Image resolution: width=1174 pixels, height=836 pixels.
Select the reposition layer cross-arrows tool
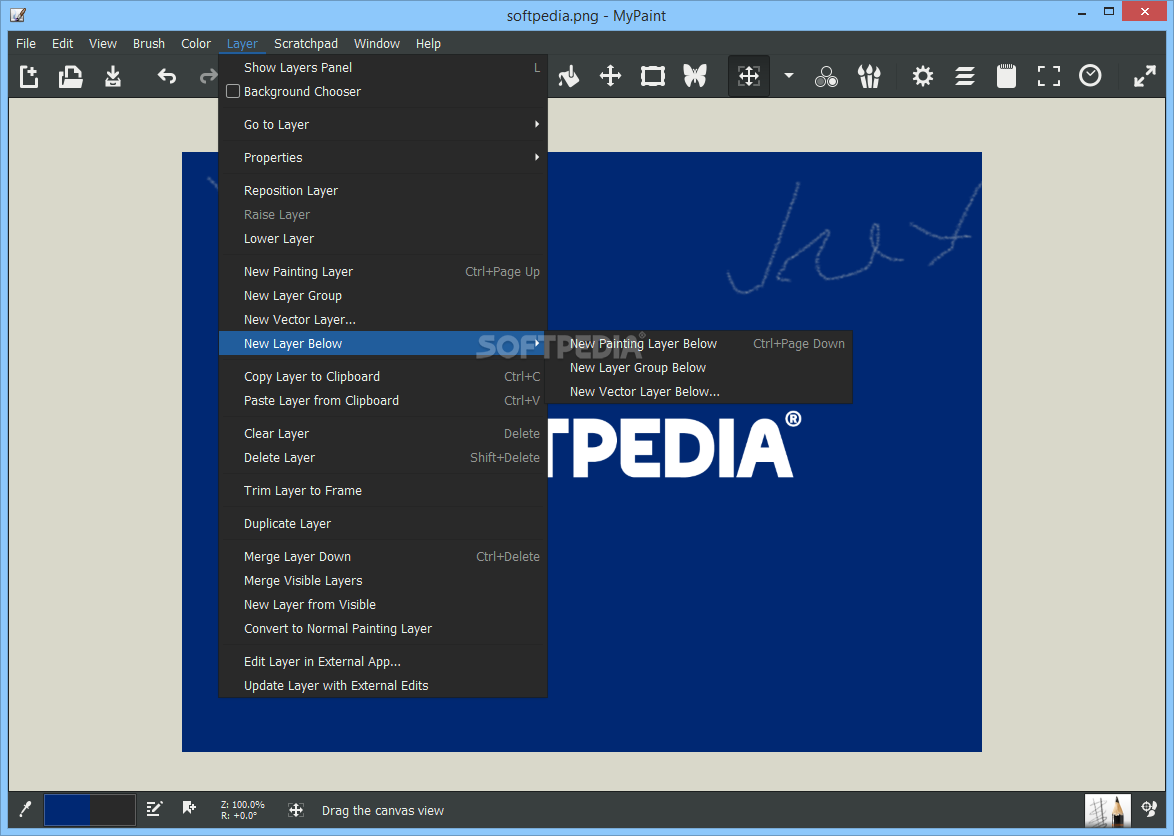pos(610,76)
